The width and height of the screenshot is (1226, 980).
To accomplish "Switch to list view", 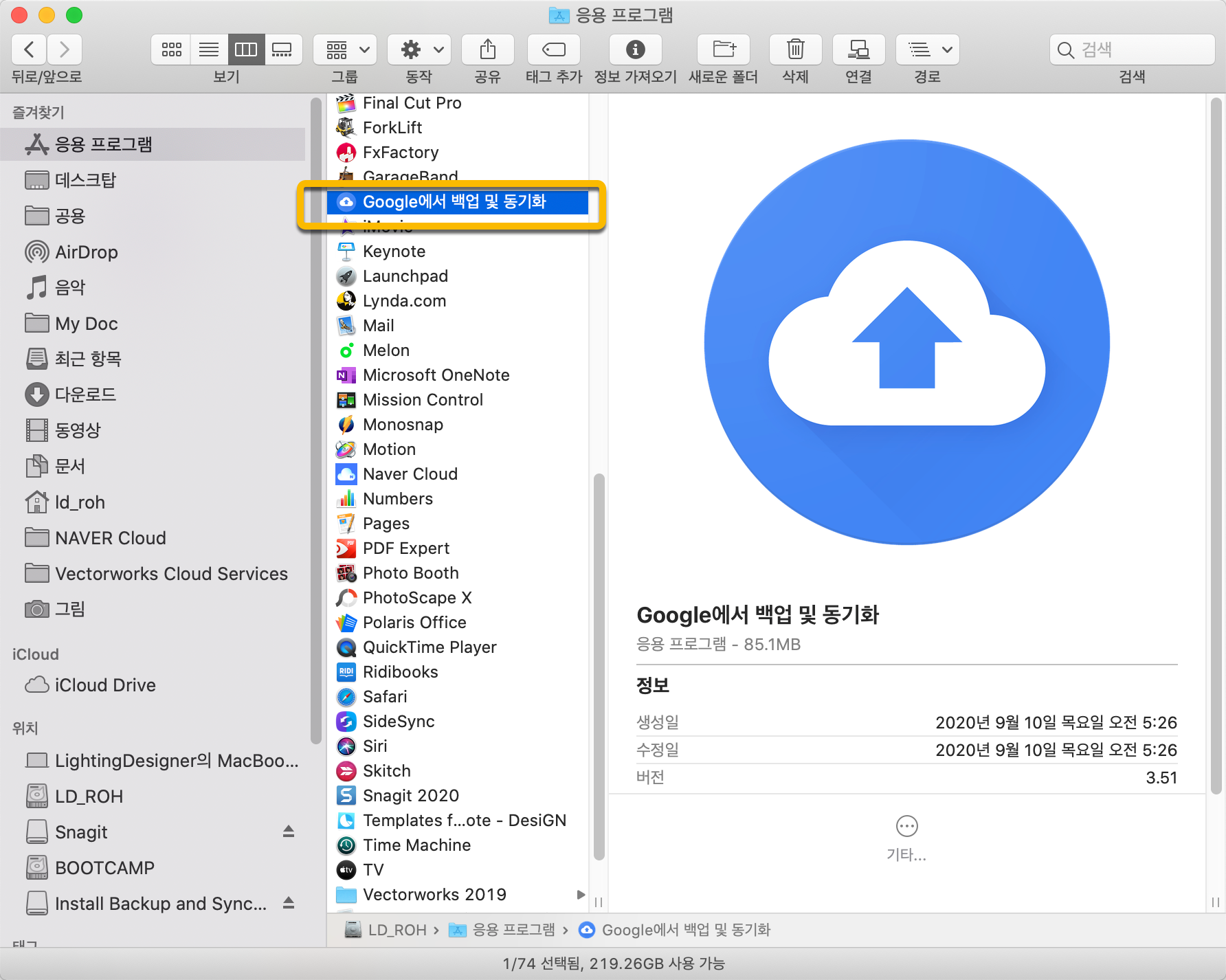I will pyautogui.click(x=209, y=49).
